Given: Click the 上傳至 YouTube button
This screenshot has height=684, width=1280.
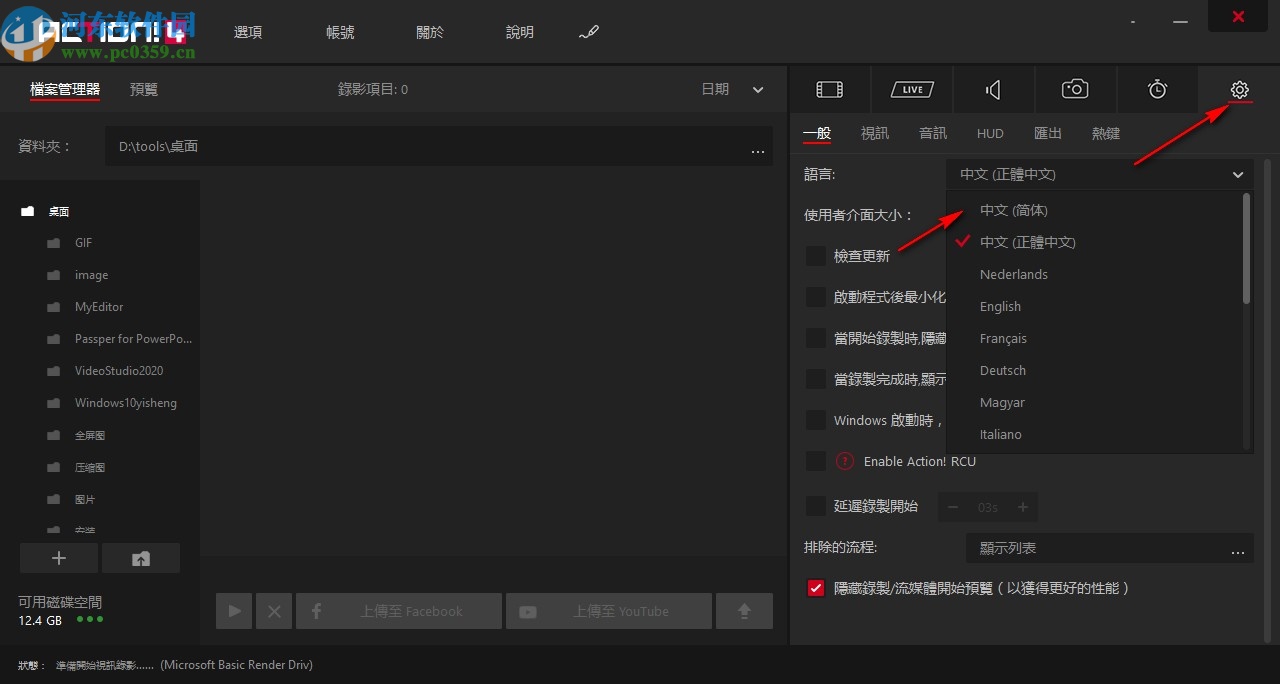Looking at the screenshot, I should click(608, 610).
